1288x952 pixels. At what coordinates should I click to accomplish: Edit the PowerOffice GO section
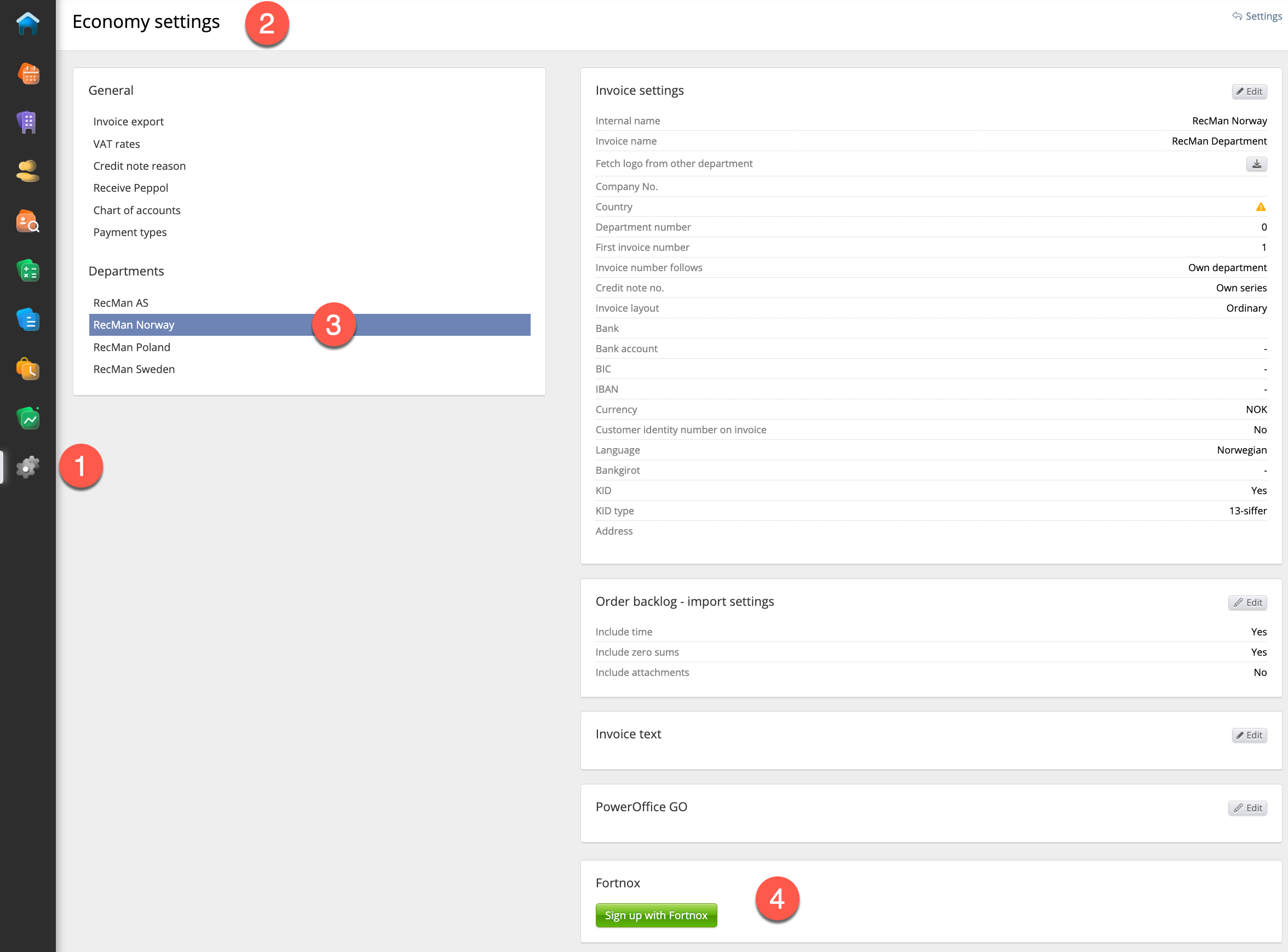pos(1247,808)
